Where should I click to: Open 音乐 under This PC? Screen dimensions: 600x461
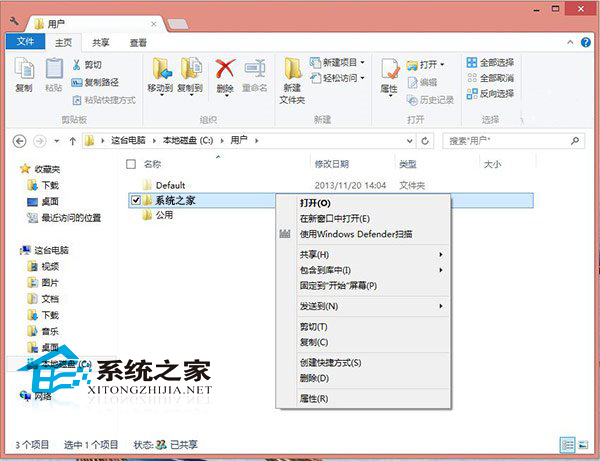43,331
